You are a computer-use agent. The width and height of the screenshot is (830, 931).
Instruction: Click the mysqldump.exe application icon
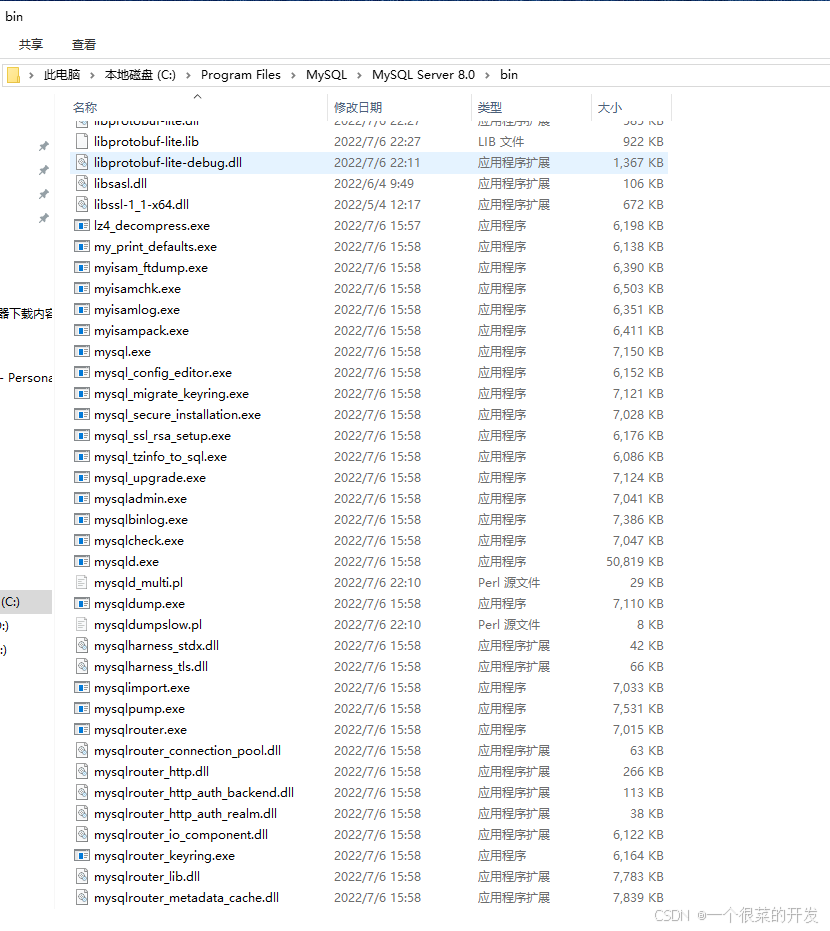click(82, 604)
